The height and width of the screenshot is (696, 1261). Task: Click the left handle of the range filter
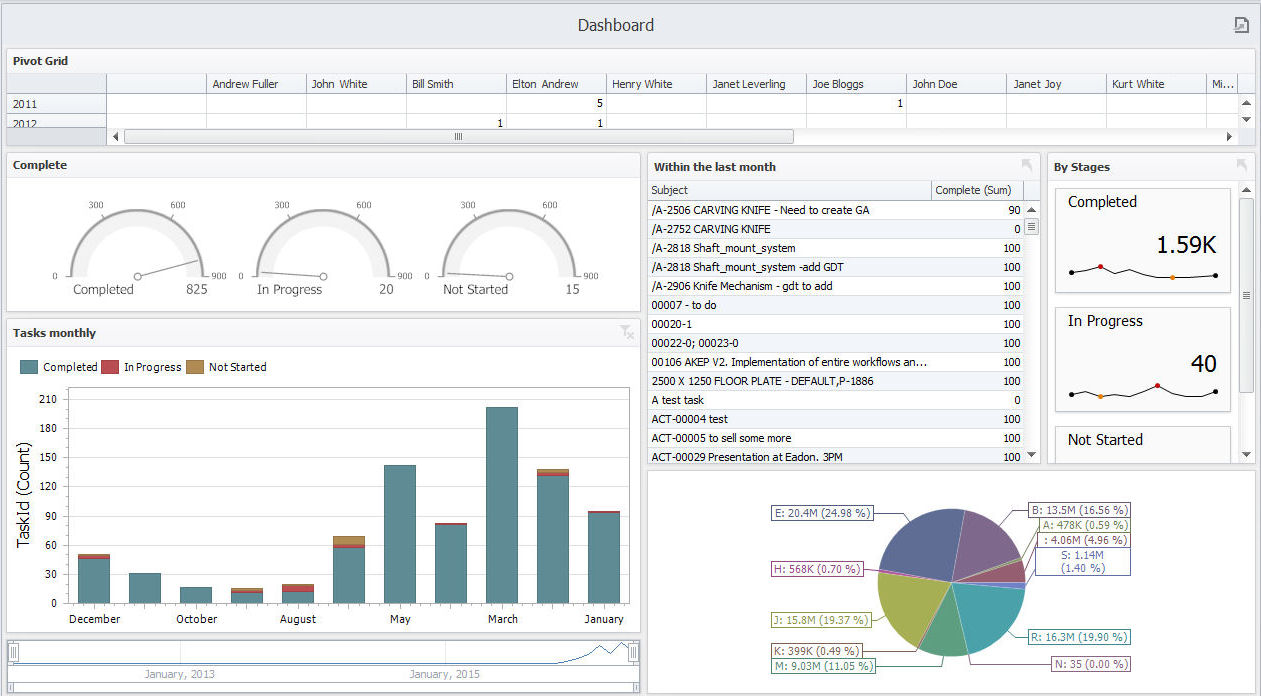click(14, 653)
